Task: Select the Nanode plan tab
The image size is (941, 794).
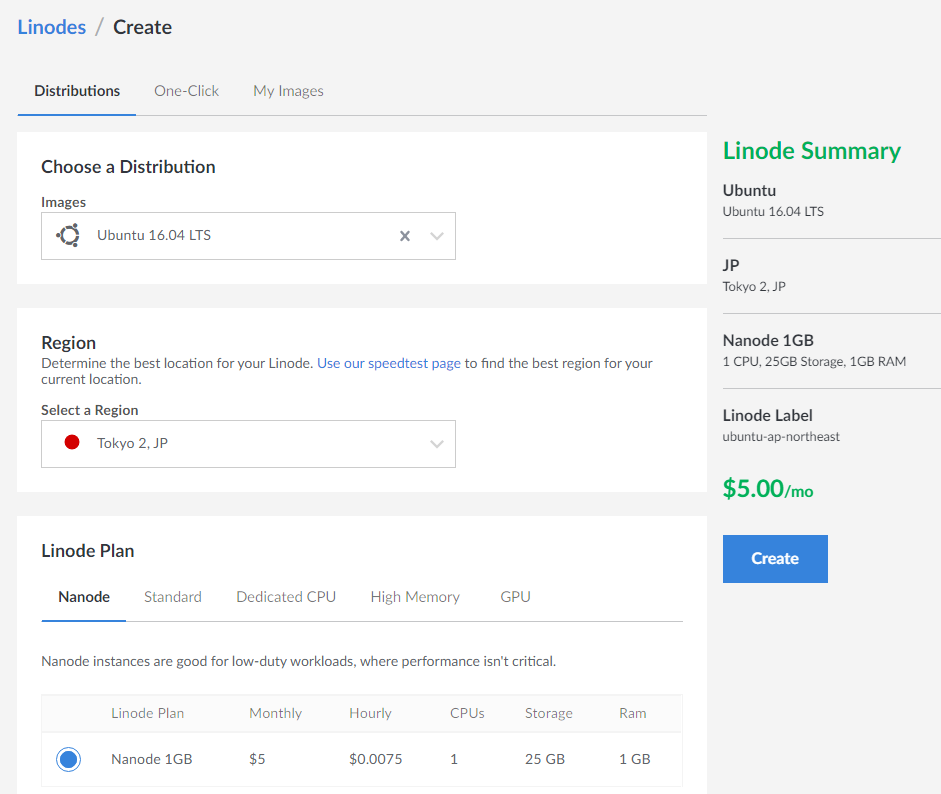Action: tap(84, 597)
